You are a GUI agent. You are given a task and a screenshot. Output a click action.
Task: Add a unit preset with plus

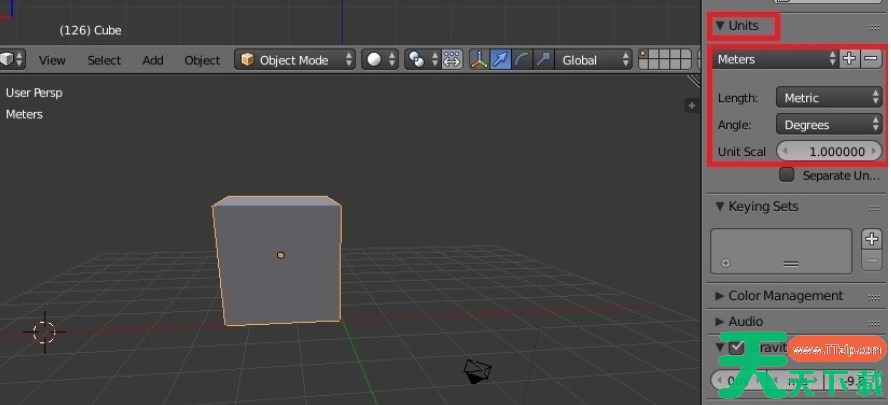pos(850,59)
